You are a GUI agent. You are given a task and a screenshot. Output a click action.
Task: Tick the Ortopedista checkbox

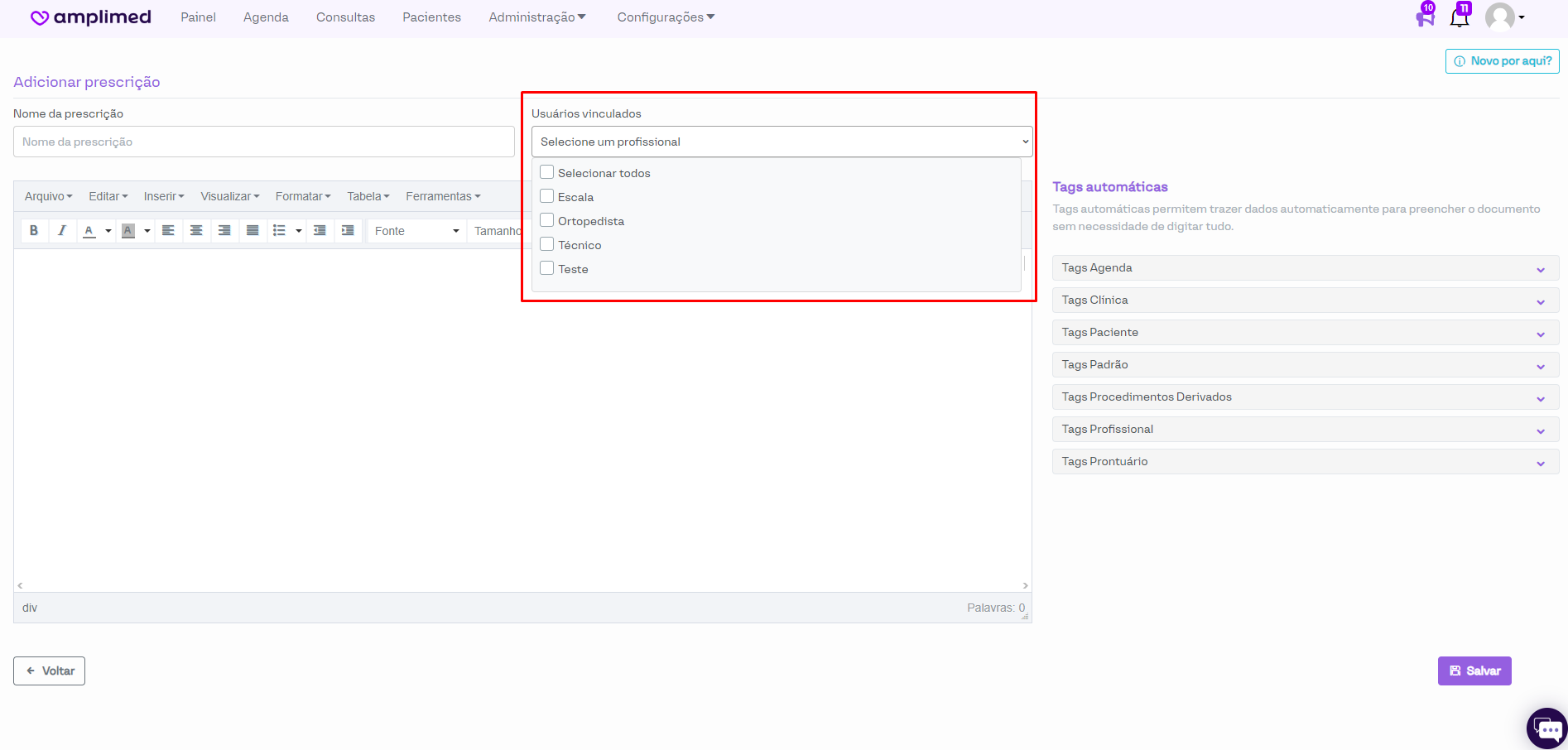547,221
